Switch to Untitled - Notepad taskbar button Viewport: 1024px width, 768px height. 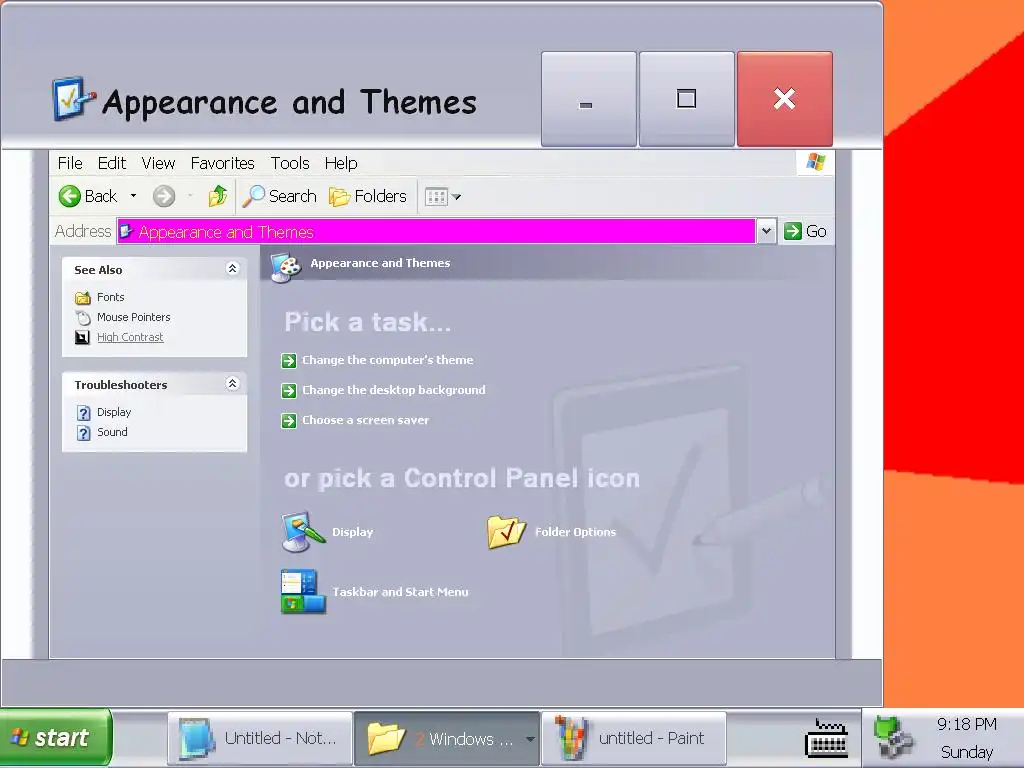click(260, 739)
